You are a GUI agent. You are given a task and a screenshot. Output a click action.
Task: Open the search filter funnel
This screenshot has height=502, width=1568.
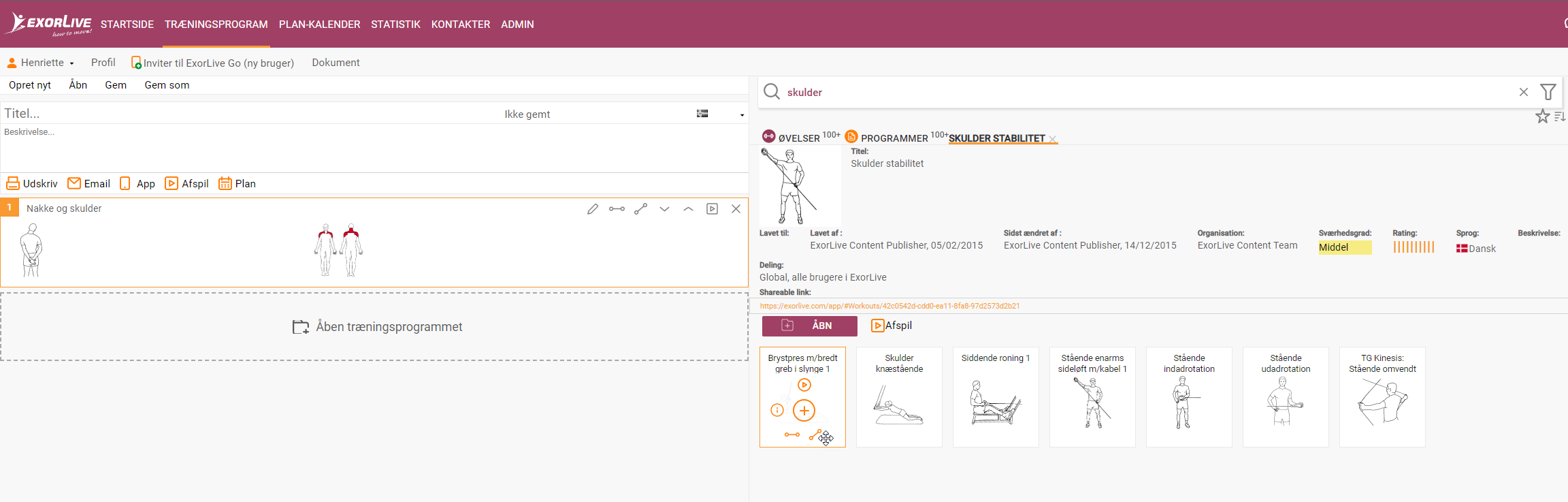[1548, 92]
